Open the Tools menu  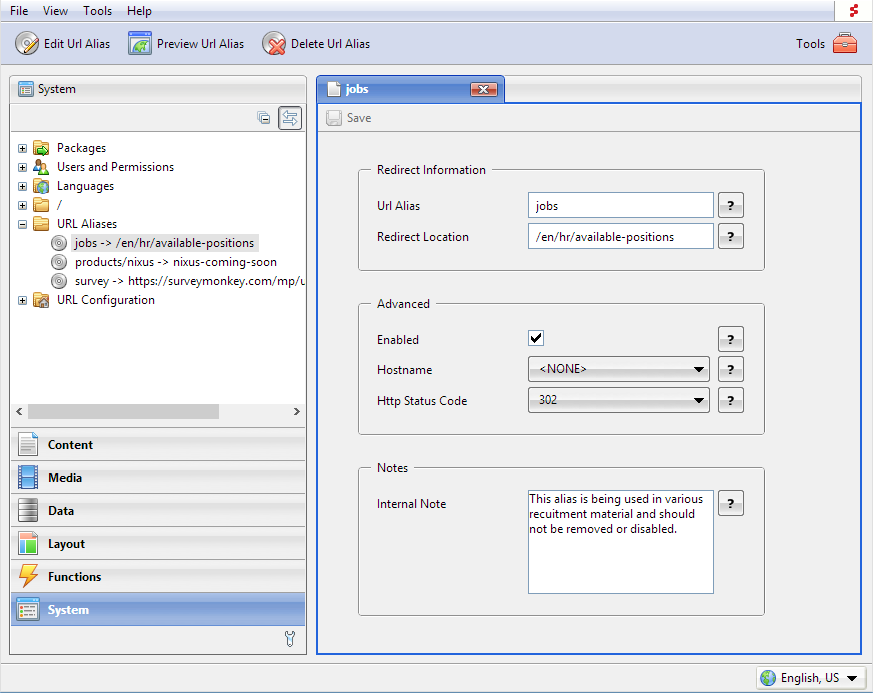tap(98, 11)
